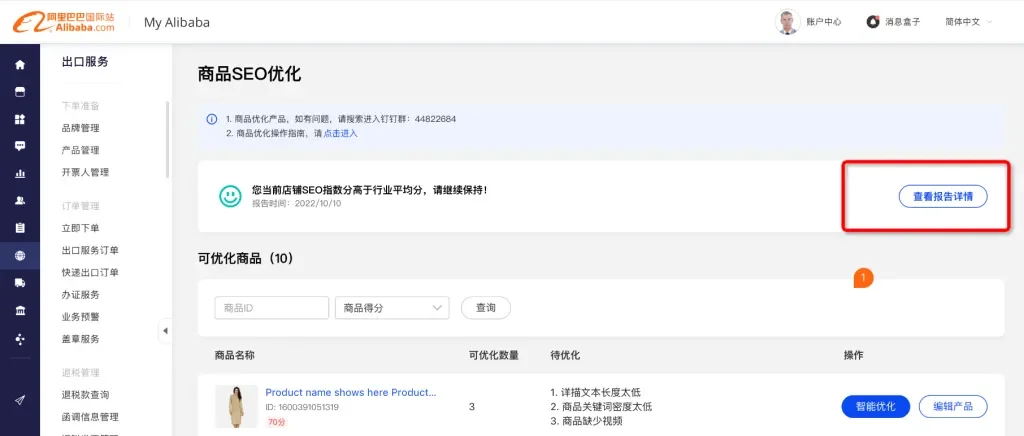Screen dimensions: 1024x436
Task: Collapse the side menu with arrow handle
Action: pyautogui.click(x=165, y=331)
